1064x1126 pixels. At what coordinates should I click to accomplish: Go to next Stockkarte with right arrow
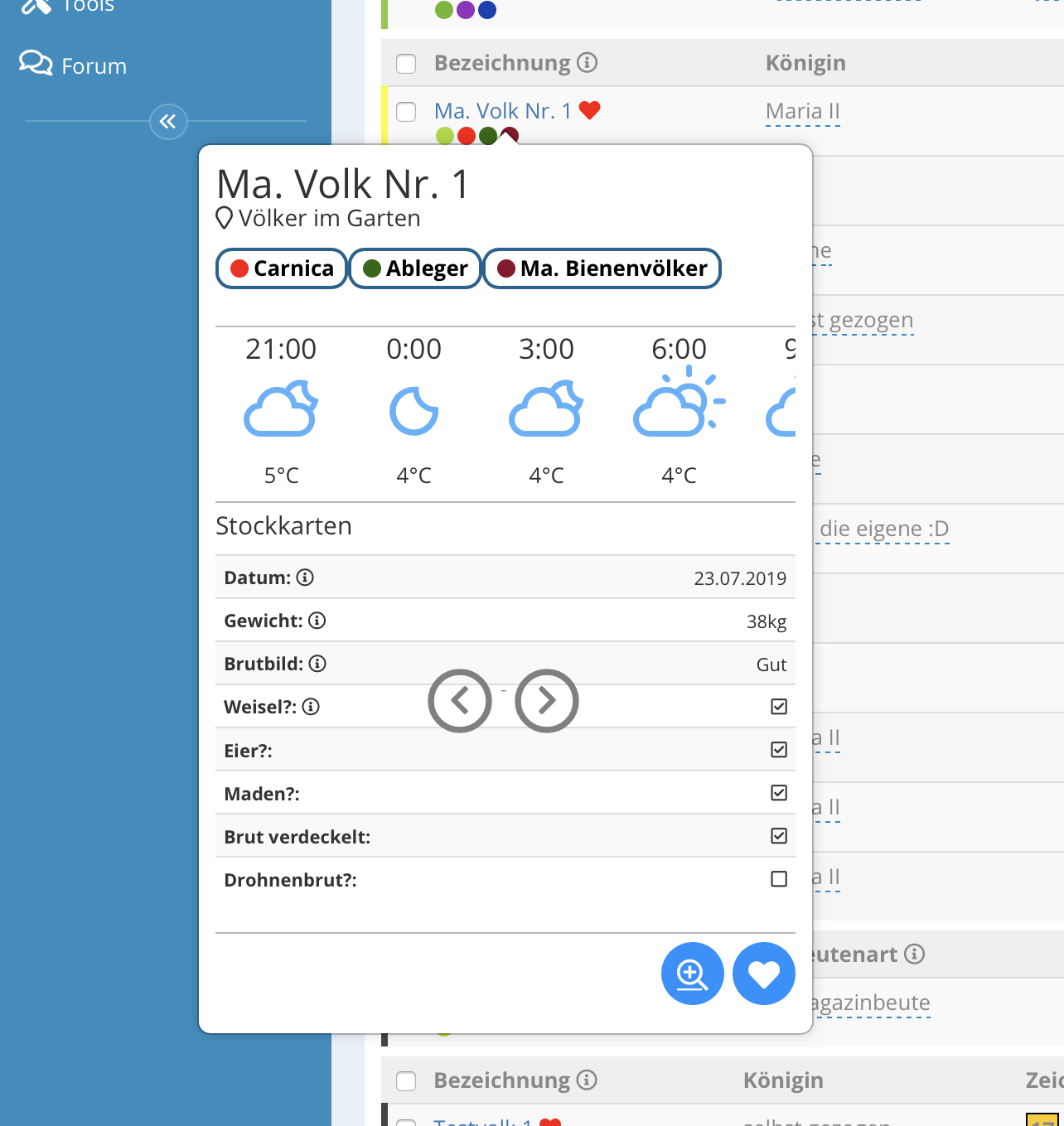[x=547, y=701]
